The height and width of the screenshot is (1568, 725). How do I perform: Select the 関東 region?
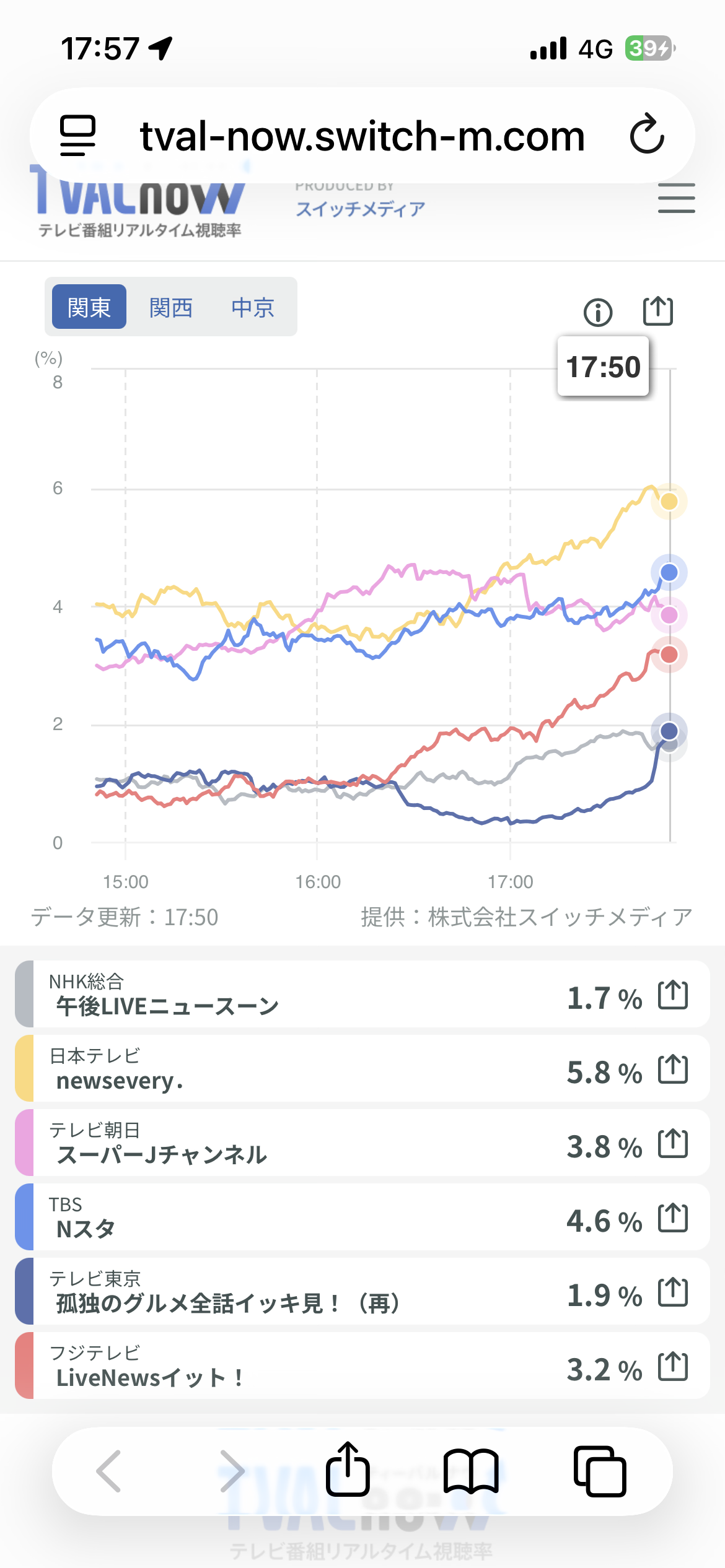click(x=89, y=307)
